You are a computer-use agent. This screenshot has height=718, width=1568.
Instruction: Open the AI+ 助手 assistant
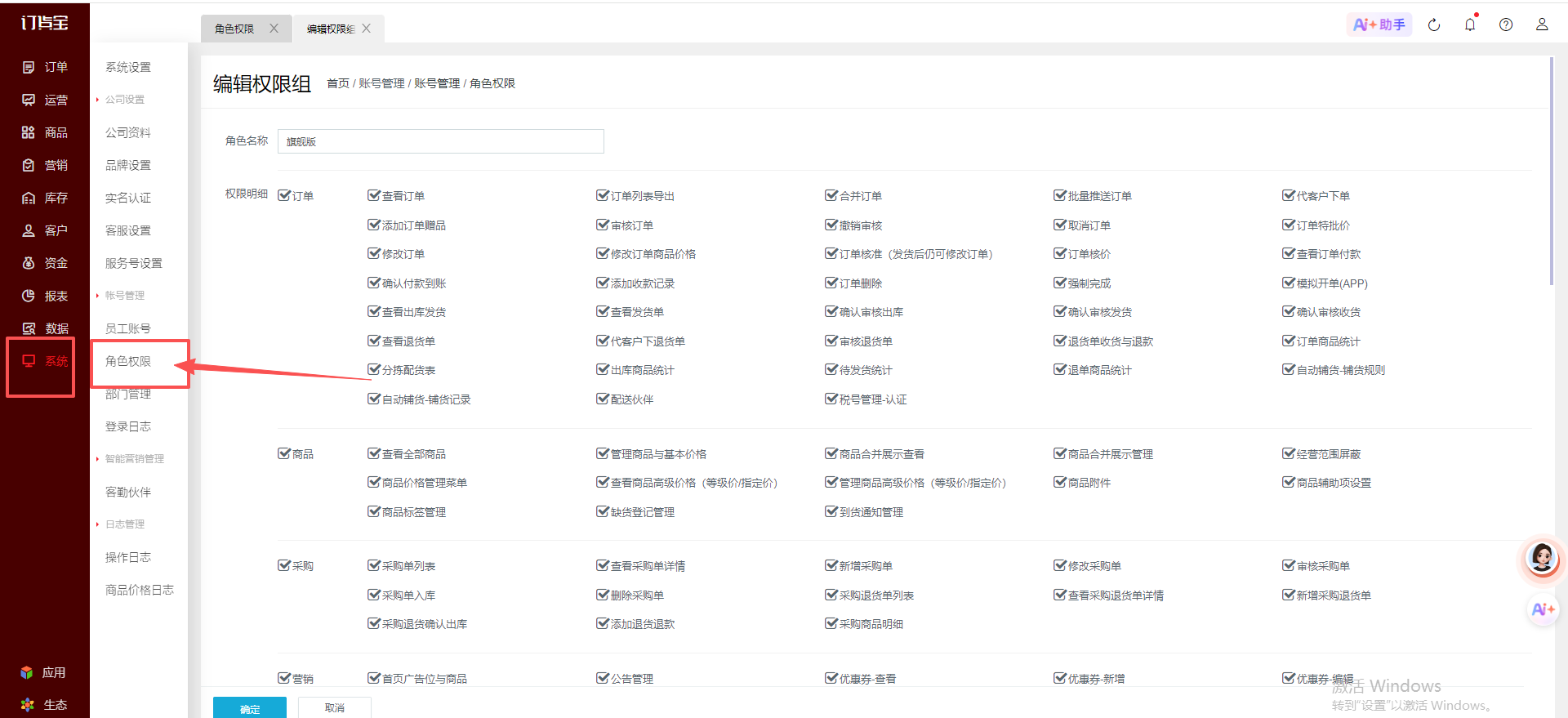[1379, 25]
